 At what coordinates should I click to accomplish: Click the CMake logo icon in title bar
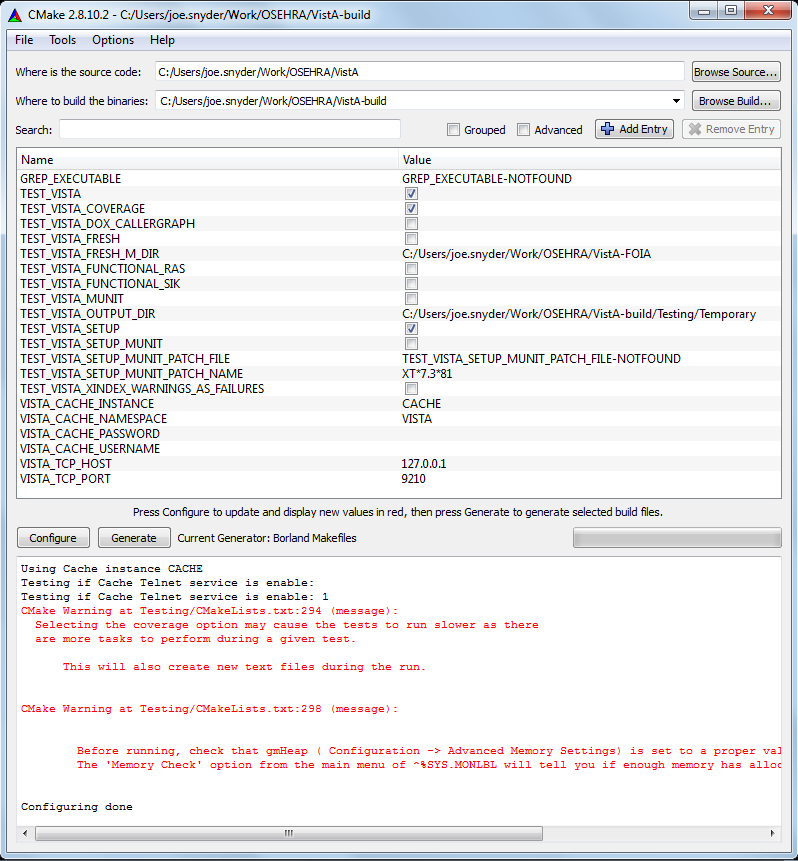click(14, 15)
